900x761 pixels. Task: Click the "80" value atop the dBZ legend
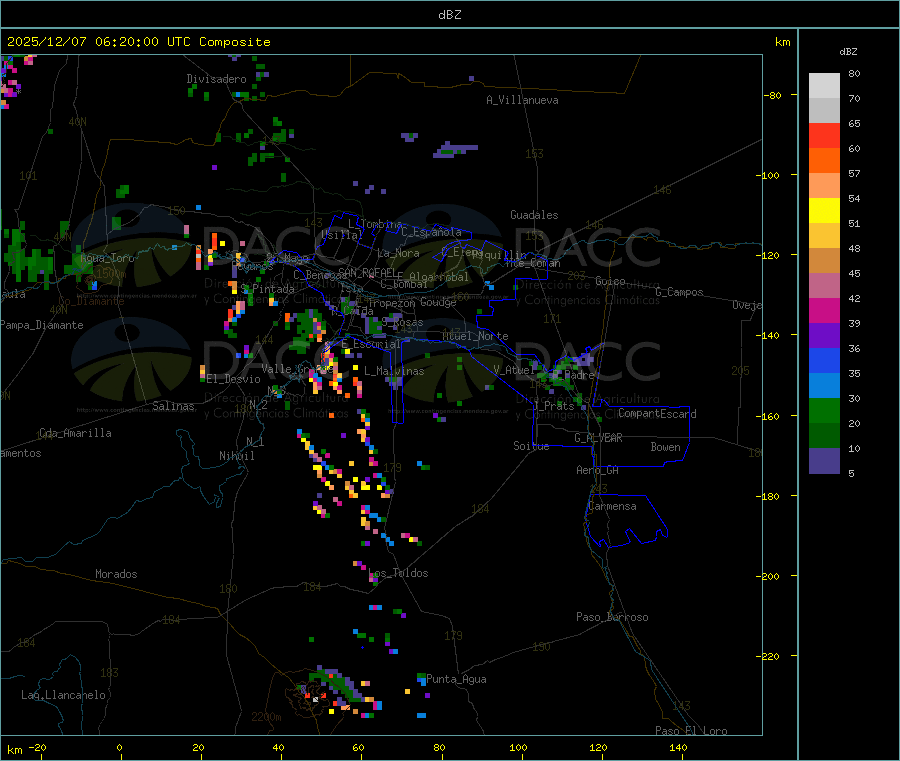point(854,73)
